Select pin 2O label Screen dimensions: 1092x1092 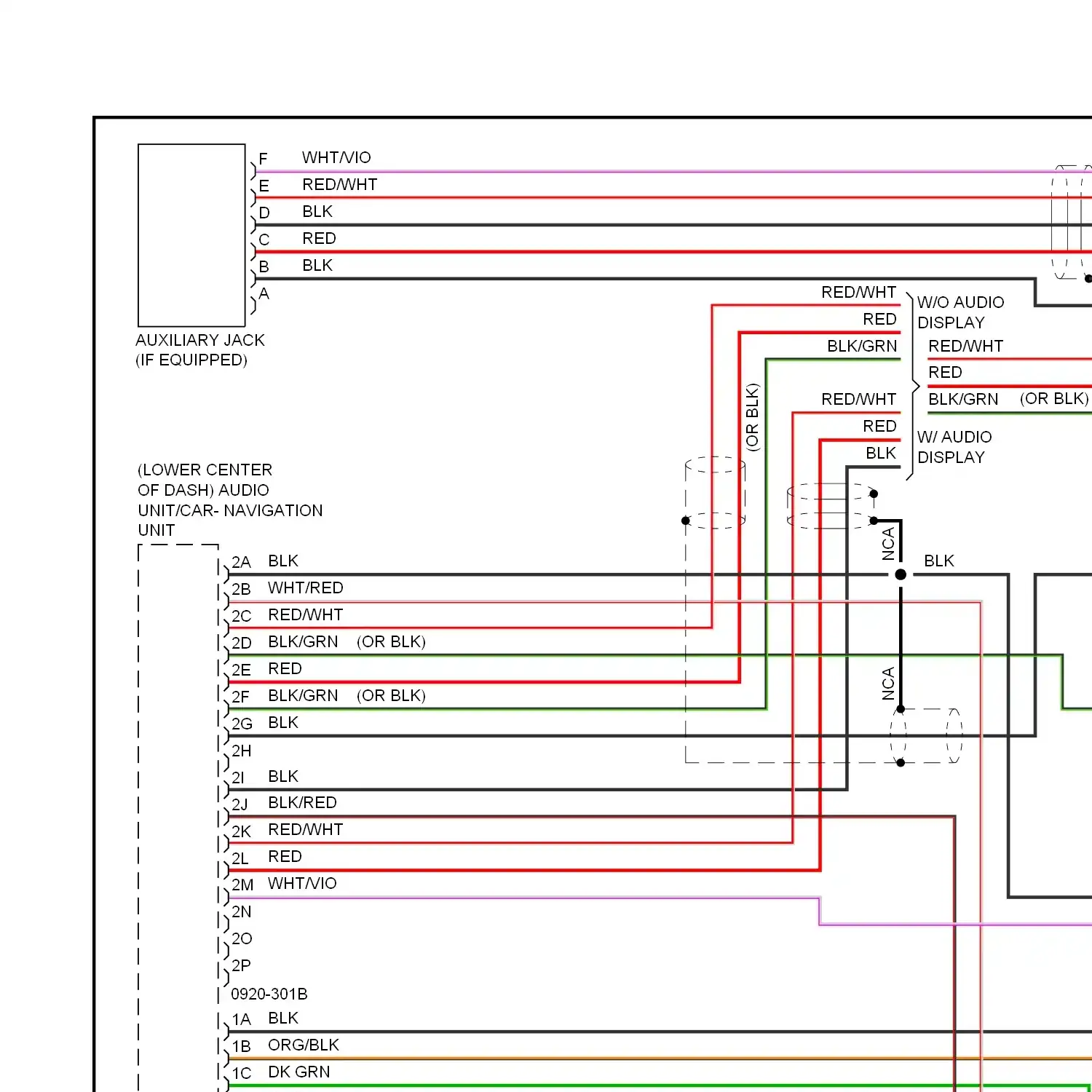tap(242, 938)
